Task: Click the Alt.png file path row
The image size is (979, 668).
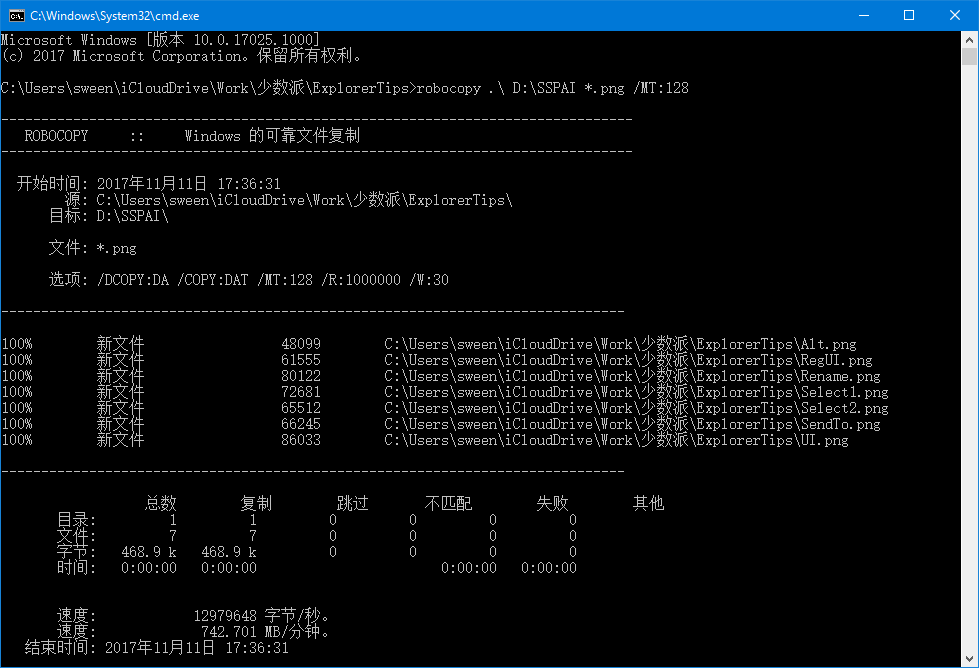Action: point(620,344)
